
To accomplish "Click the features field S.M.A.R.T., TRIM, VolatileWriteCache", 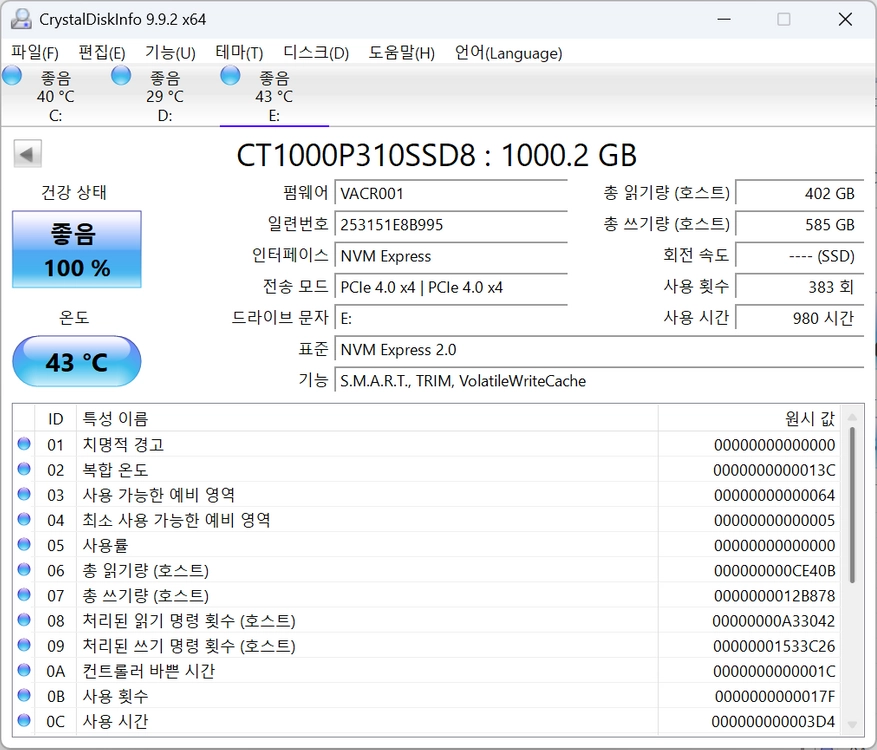I will (600, 381).
